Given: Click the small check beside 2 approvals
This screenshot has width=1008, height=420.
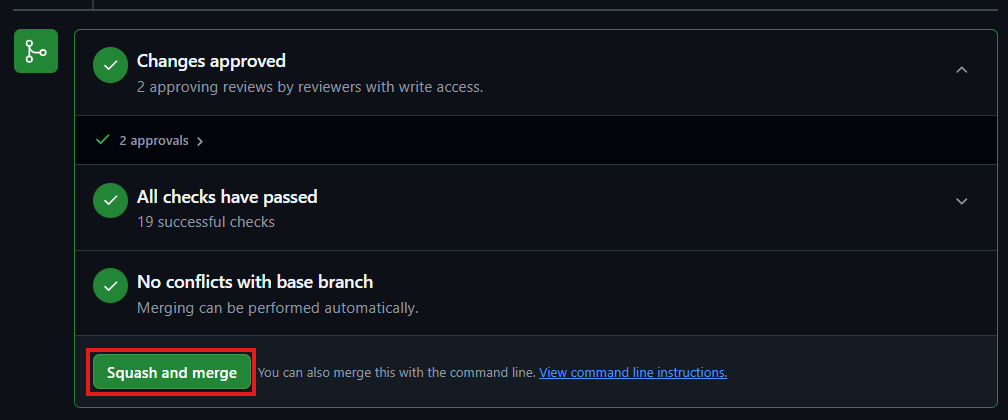Looking at the screenshot, I should (x=102, y=140).
